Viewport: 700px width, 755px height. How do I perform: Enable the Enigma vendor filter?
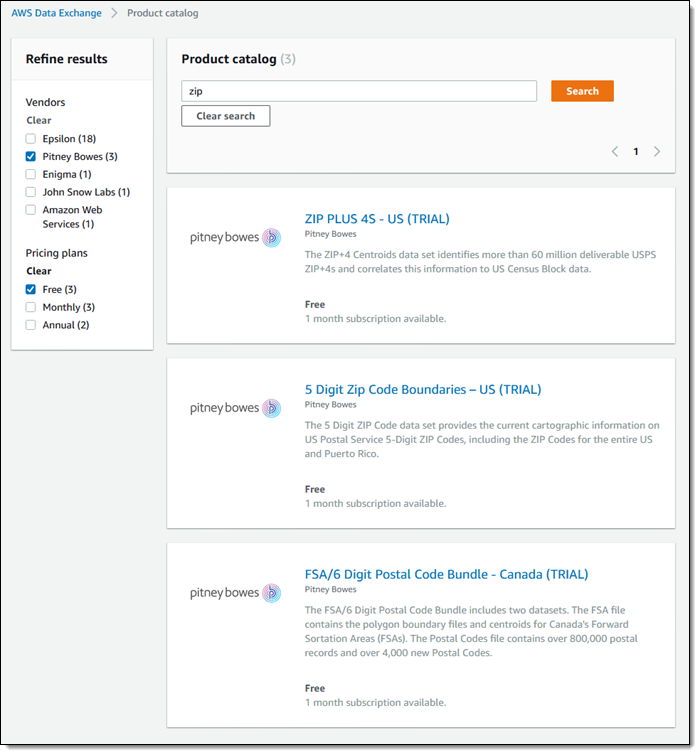coord(31,175)
